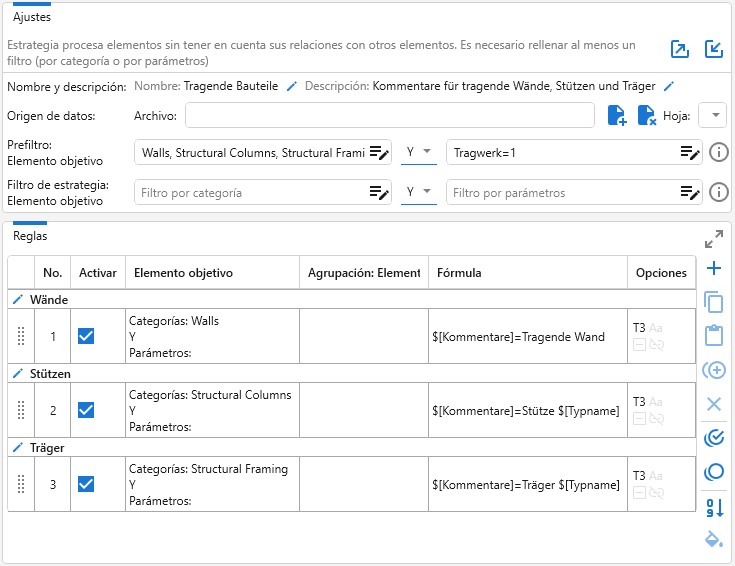Toggle Activar checkbox for Structural Columns rule
Viewport: 735px width, 566px height.
(x=86, y=410)
